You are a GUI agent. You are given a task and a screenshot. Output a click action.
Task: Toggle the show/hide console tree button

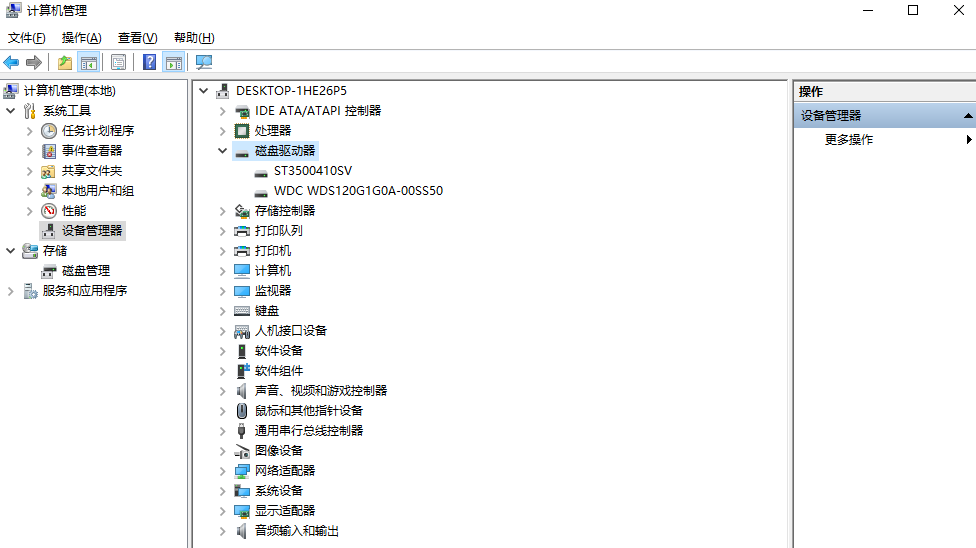(88, 62)
